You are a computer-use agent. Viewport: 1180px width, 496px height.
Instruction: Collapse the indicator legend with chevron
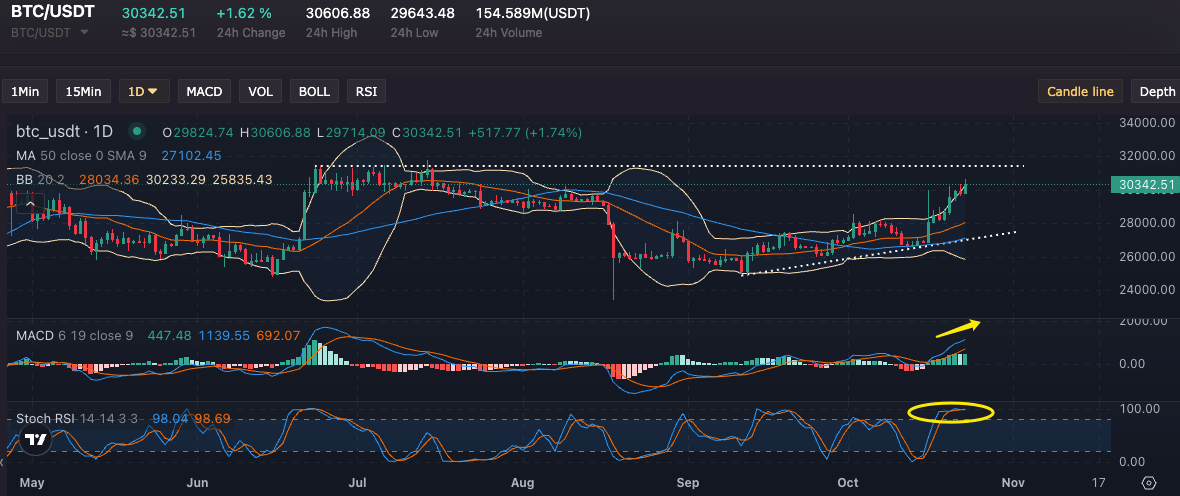pos(30,204)
